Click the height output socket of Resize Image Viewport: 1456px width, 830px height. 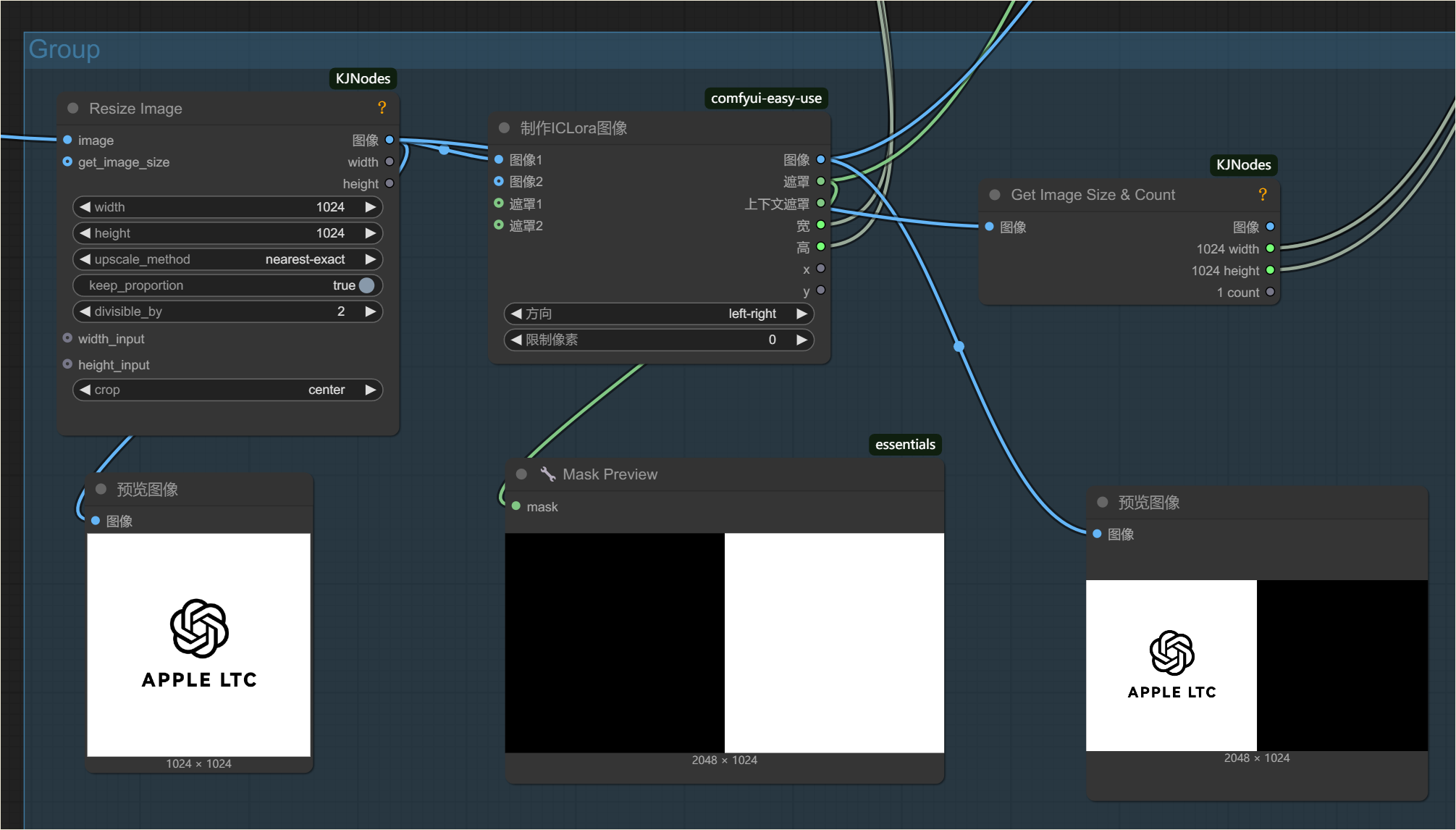pyautogui.click(x=390, y=183)
